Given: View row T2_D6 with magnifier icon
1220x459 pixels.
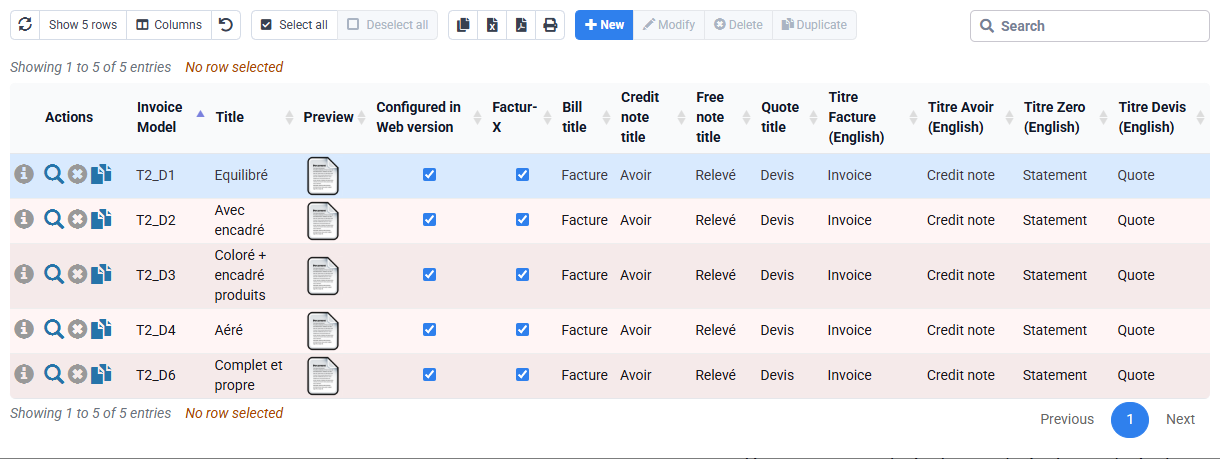Looking at the screenshot, I should click(54, 374).
